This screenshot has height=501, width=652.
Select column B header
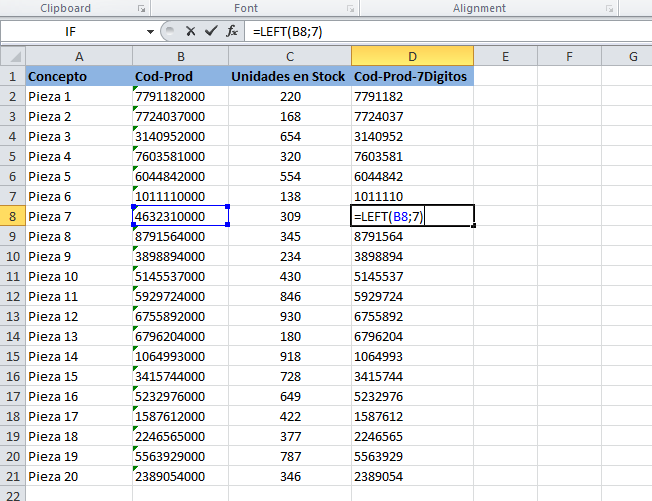click(180, 56)
